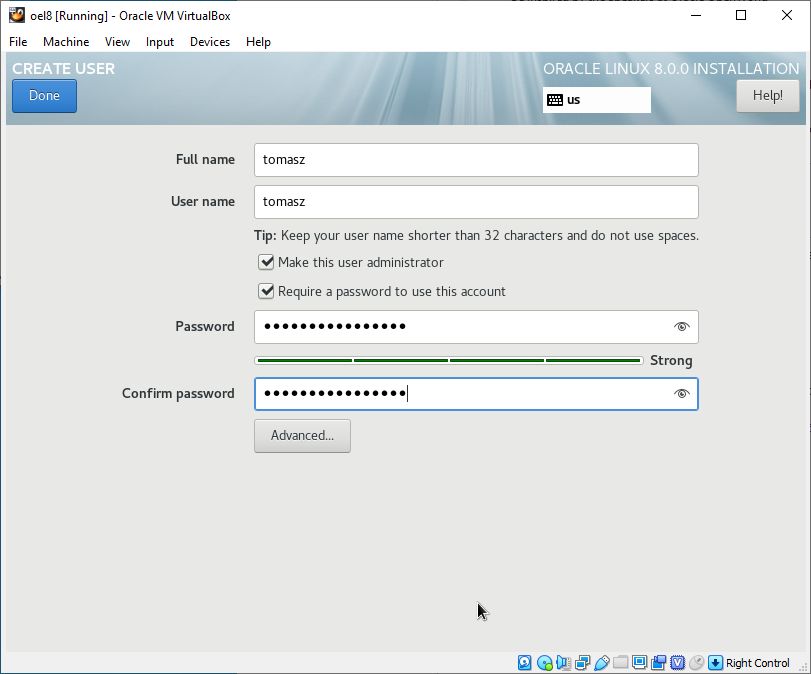Click the recording status icon
This screenshot has width=811, height=674.
(658, 663)
